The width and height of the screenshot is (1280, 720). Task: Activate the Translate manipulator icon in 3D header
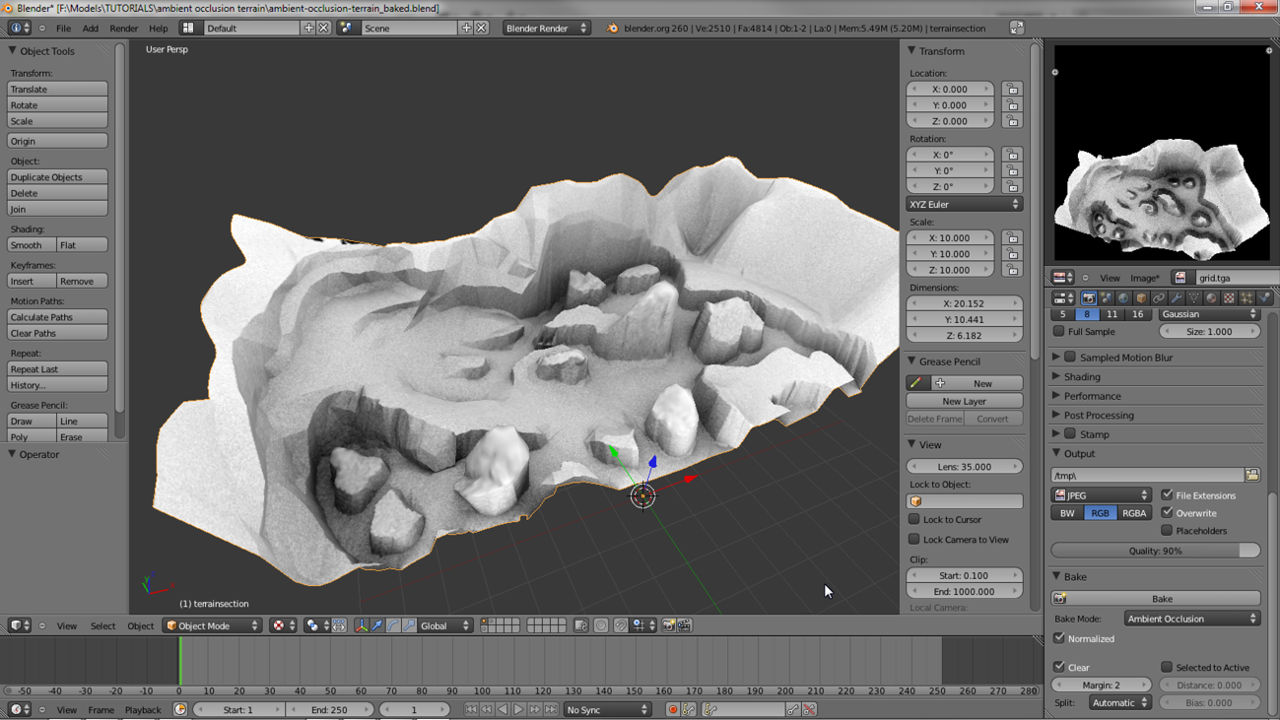coord(378,625)
